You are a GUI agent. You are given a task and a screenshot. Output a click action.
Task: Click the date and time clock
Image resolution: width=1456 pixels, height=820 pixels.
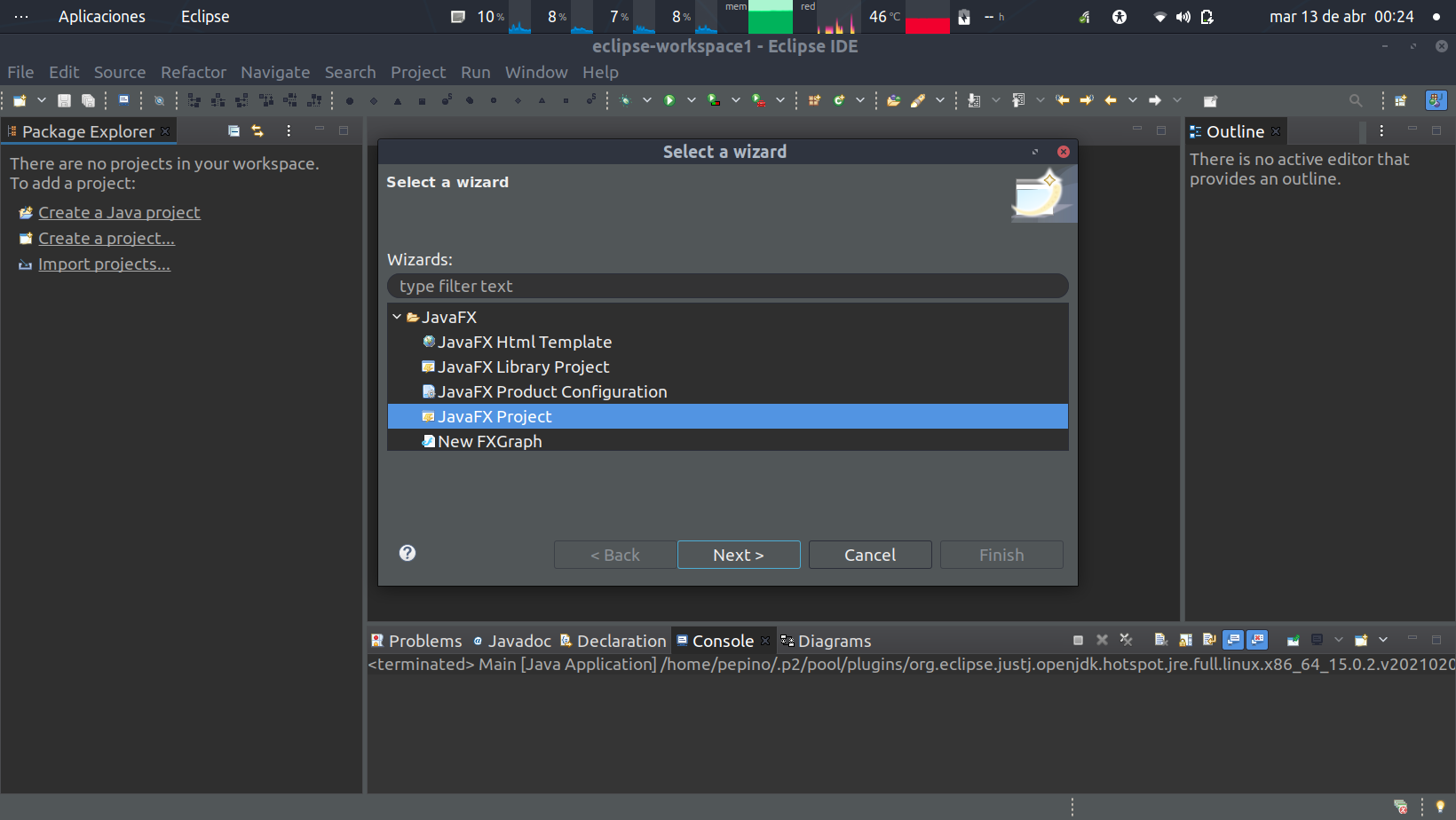pos(1341,17)
